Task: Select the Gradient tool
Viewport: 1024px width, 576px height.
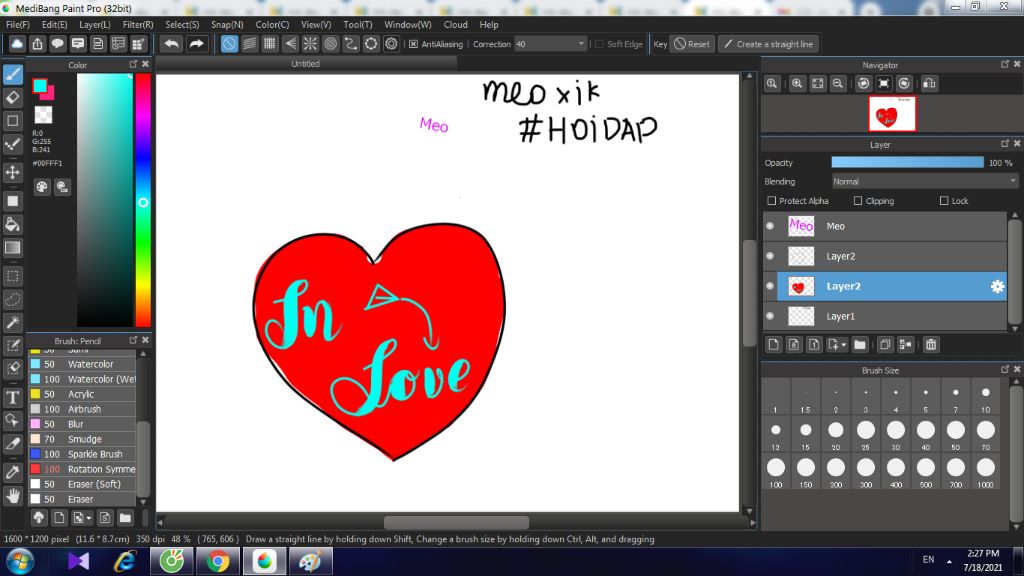Action: tap(12, 248)
